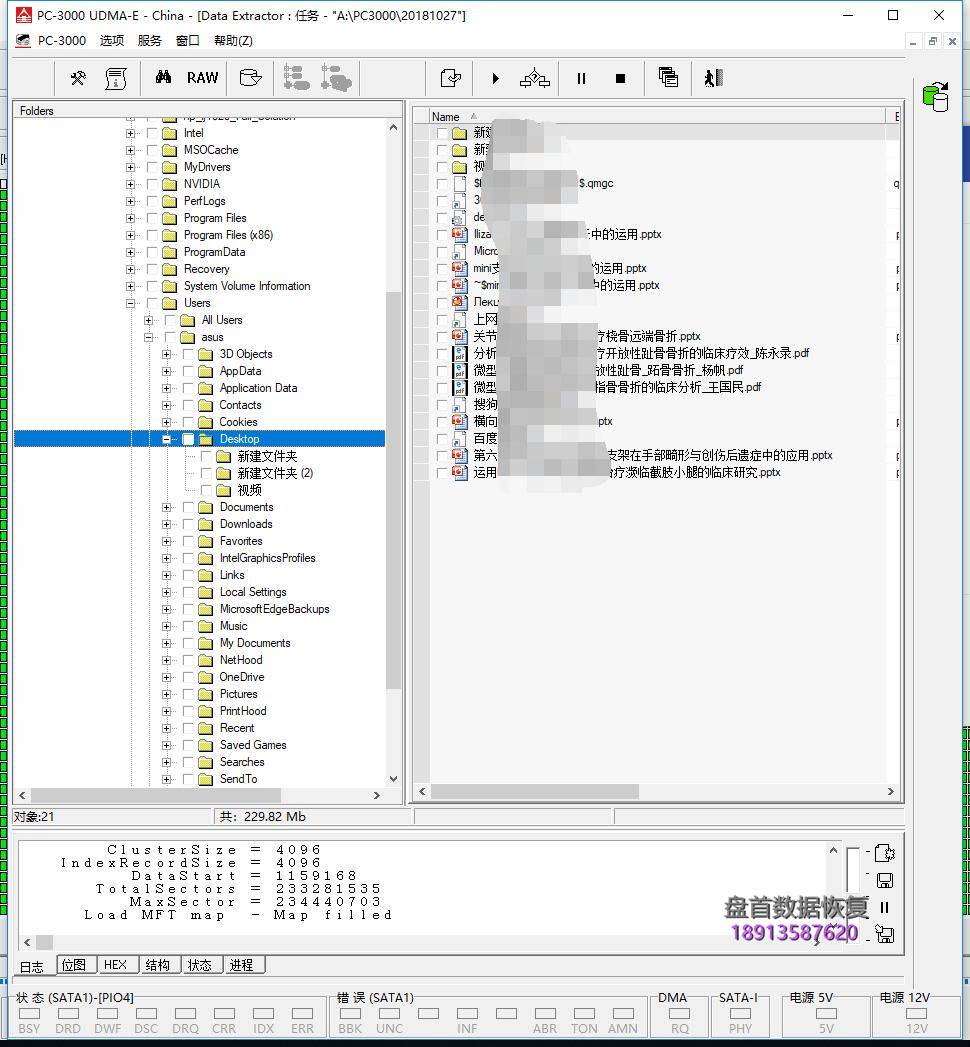
Task: Click the hierarchy diagram toolbar icon
Action: pyautogui.click(x=535, y=79)
